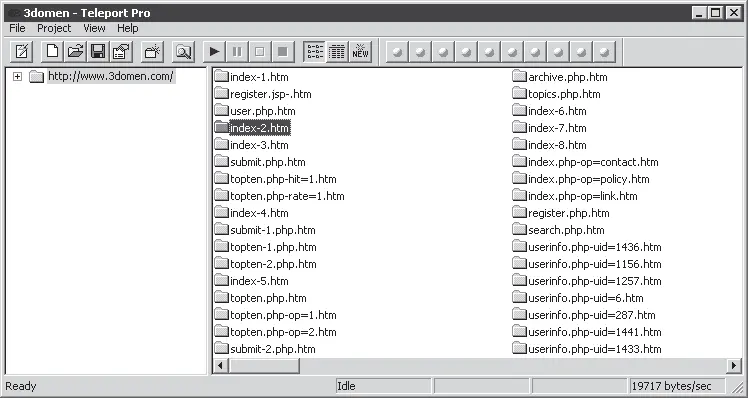Open an existing project folder icon

[x=75, y=52]
